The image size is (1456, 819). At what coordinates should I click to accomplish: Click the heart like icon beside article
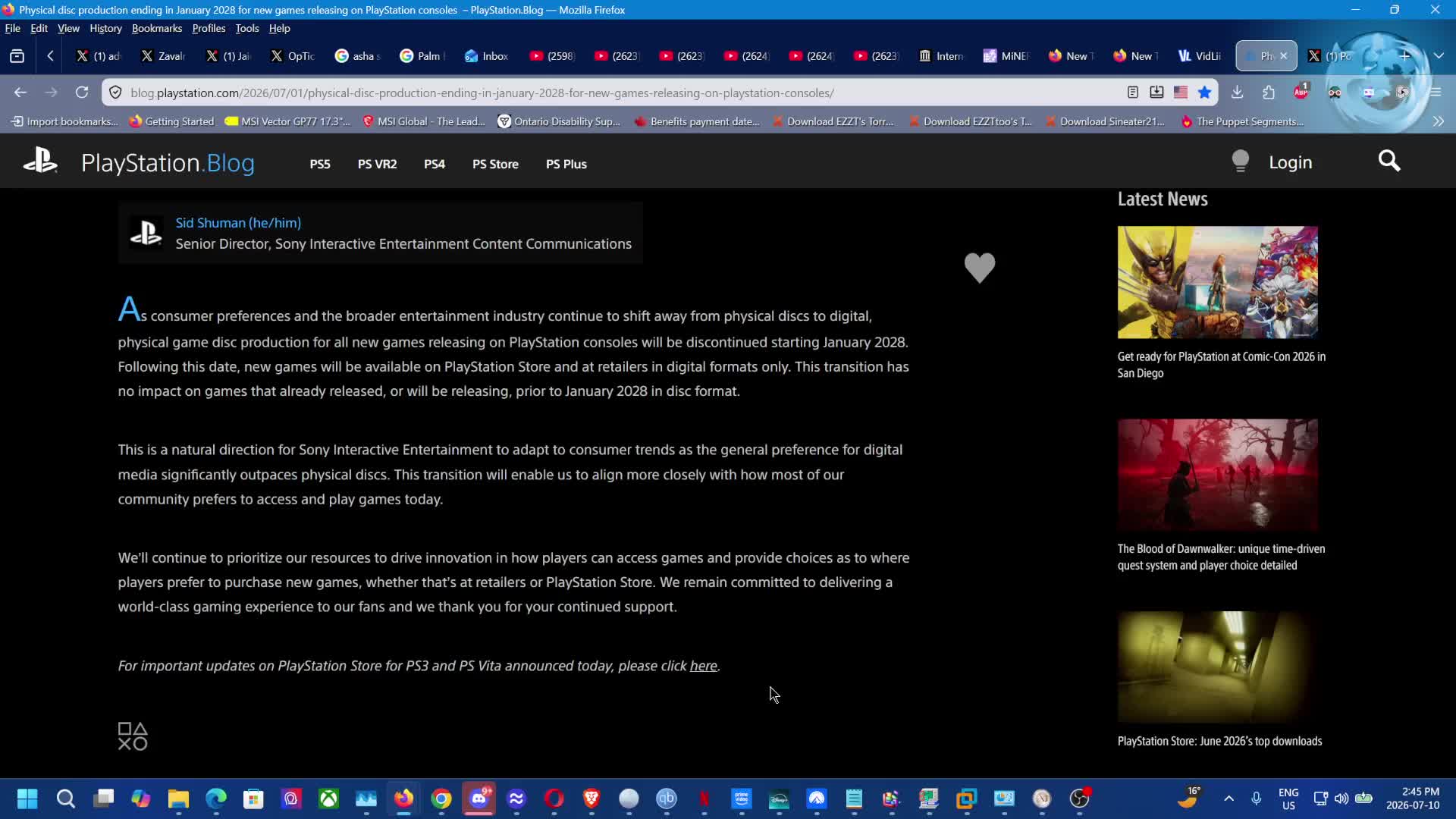(979, 267)
